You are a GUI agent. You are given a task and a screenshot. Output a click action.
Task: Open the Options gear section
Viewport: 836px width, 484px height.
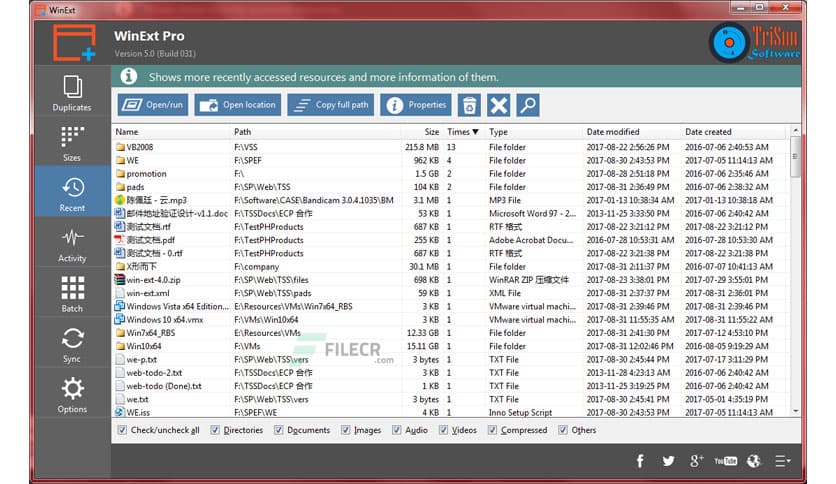(72, 394)
